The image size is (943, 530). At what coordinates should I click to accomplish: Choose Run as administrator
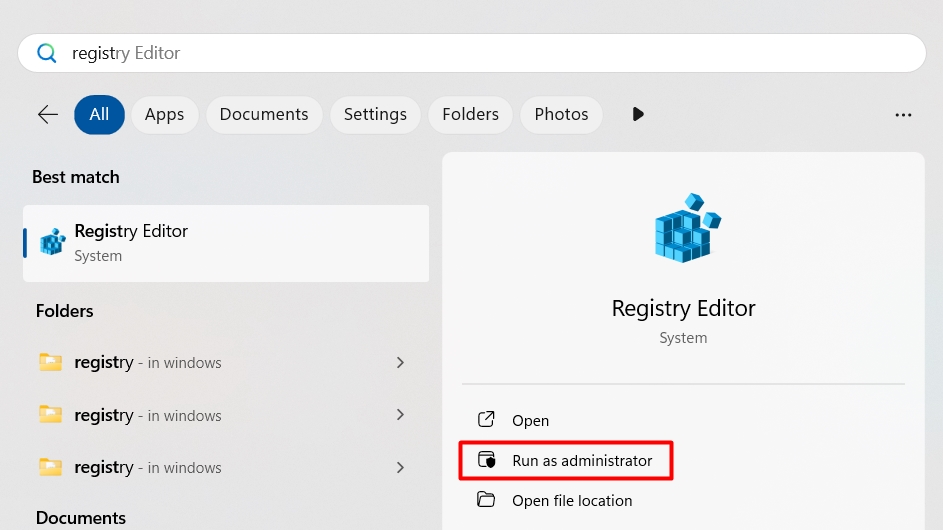(565, 461)
